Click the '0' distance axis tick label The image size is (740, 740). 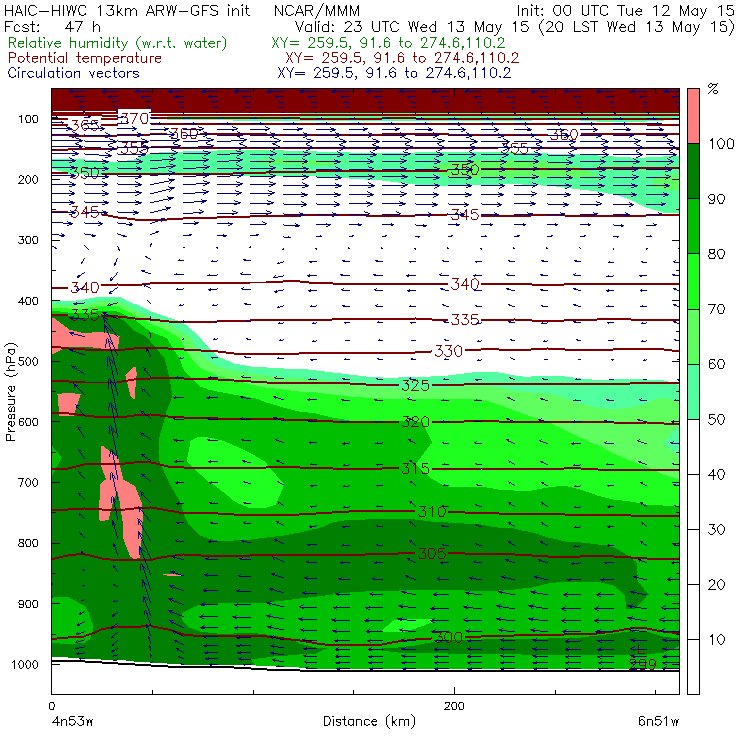(52, 706)
